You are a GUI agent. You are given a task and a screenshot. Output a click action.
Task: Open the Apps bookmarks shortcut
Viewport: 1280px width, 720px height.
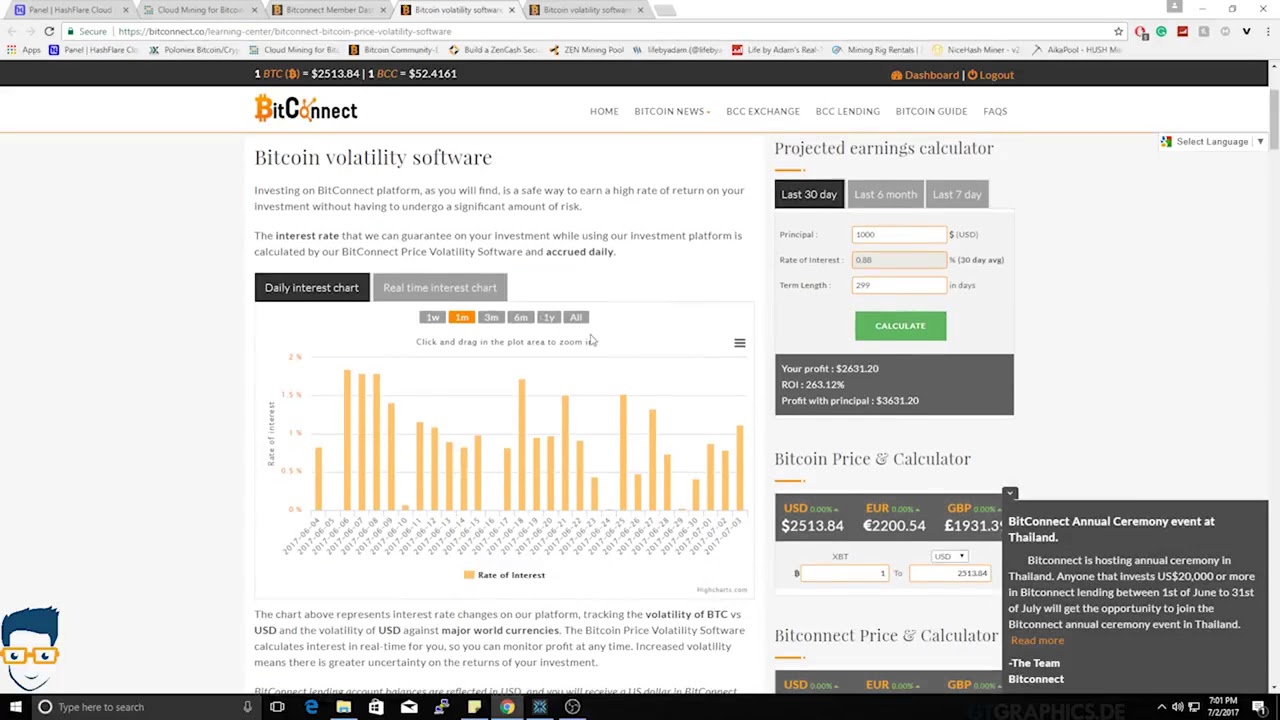pyautogui.click(x=24, y=49)
